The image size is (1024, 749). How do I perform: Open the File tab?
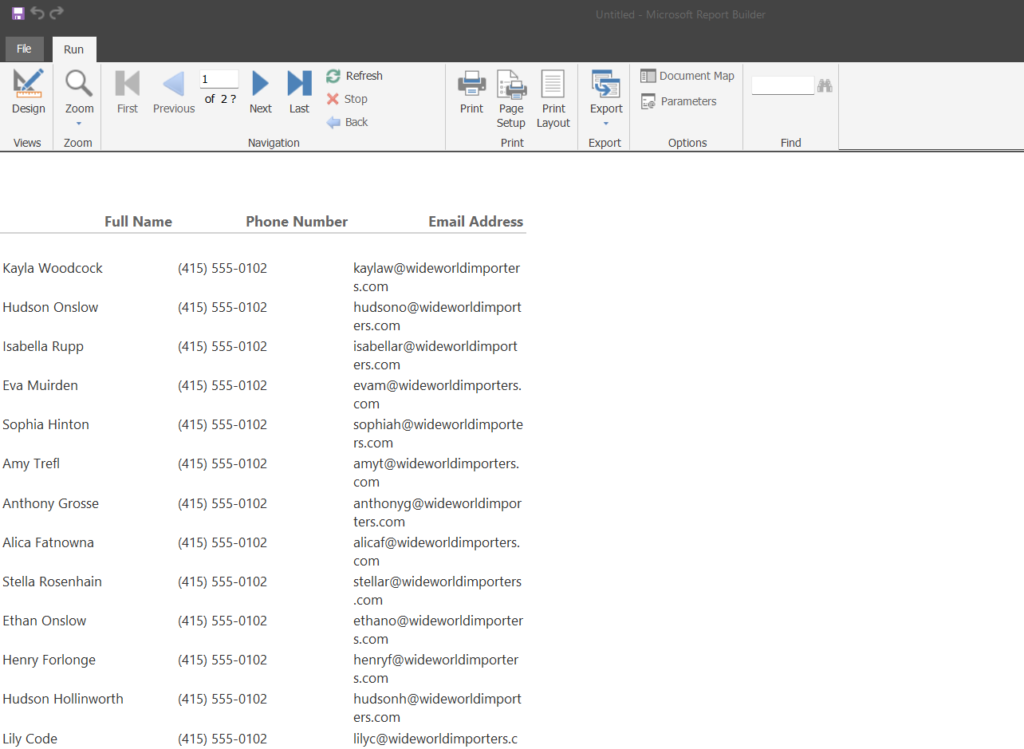coord(24,49)
